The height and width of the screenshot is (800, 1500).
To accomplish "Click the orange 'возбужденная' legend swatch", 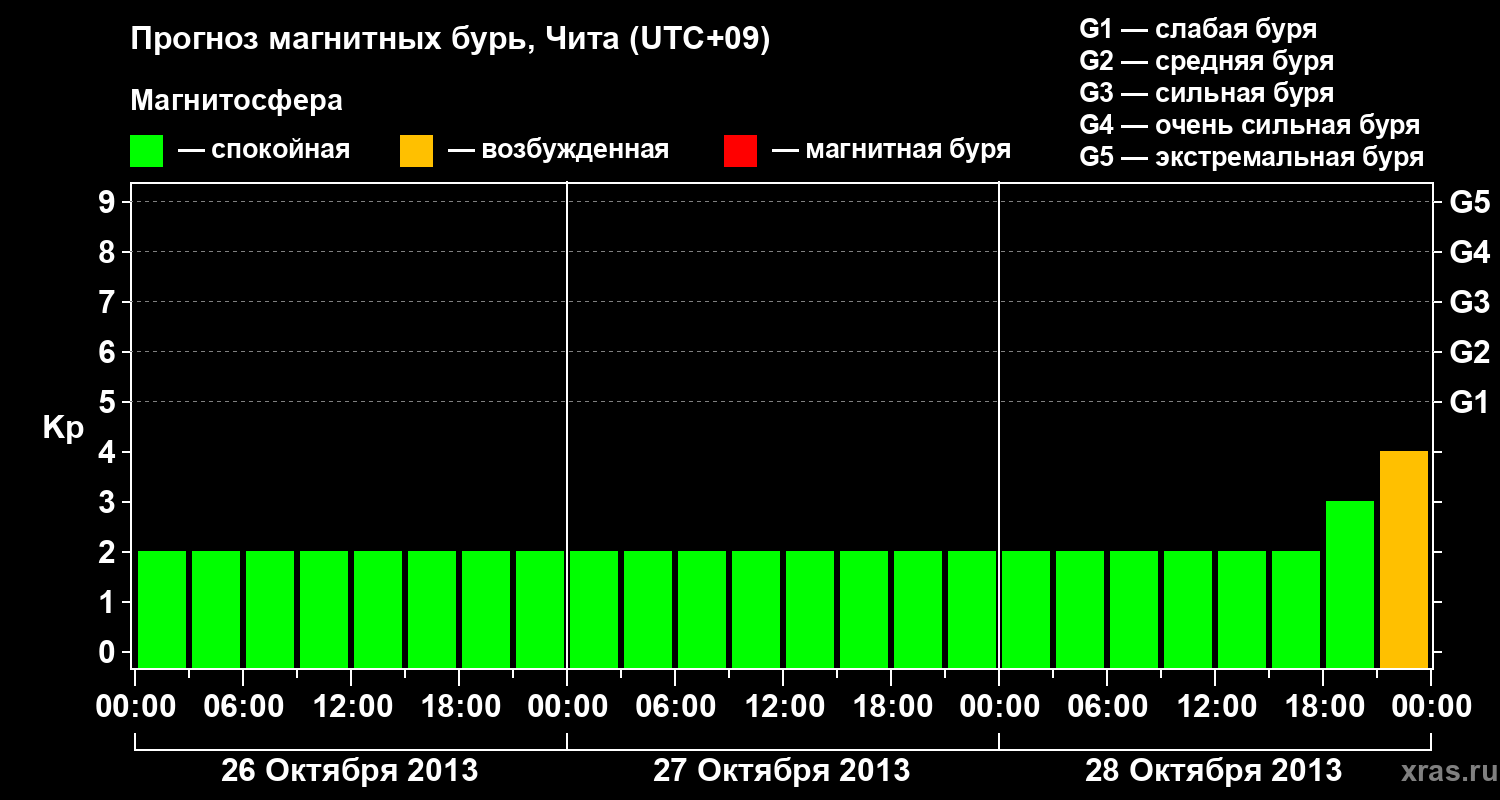I will [x=416, y=150].
